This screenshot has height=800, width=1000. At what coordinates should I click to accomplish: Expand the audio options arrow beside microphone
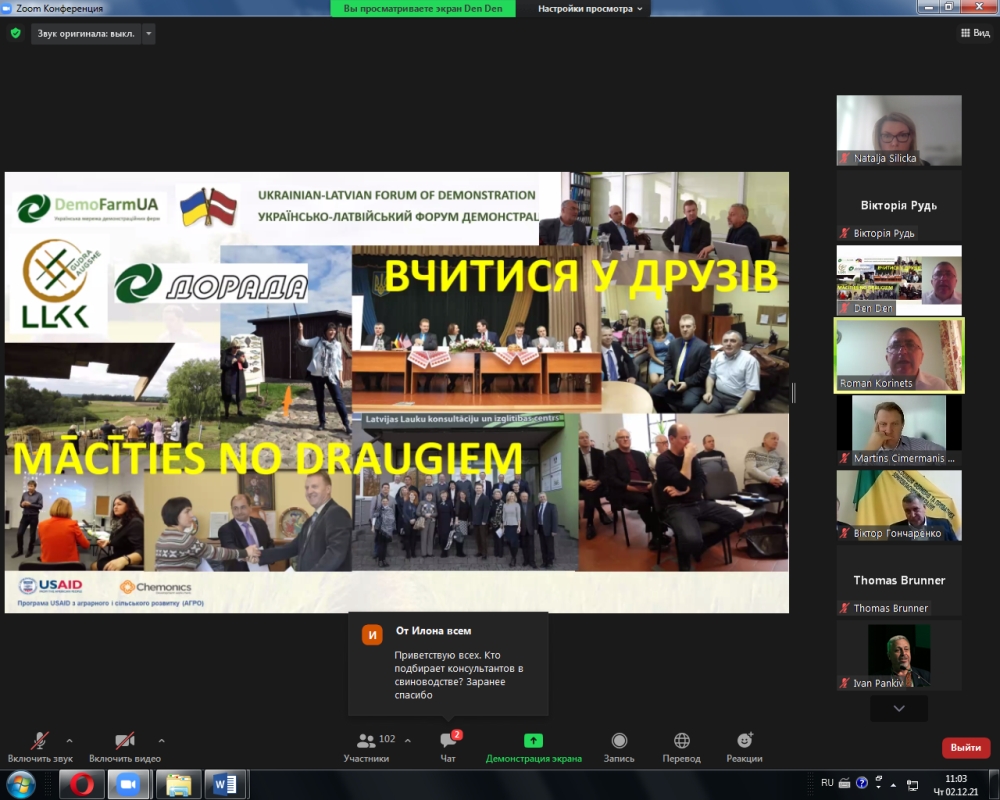(69, 741)
